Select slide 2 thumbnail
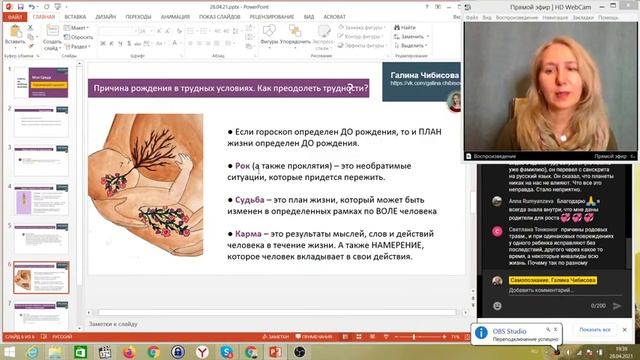Image resolution: width=640 pixels, height=360 pixels. click(x=41, y=122)
